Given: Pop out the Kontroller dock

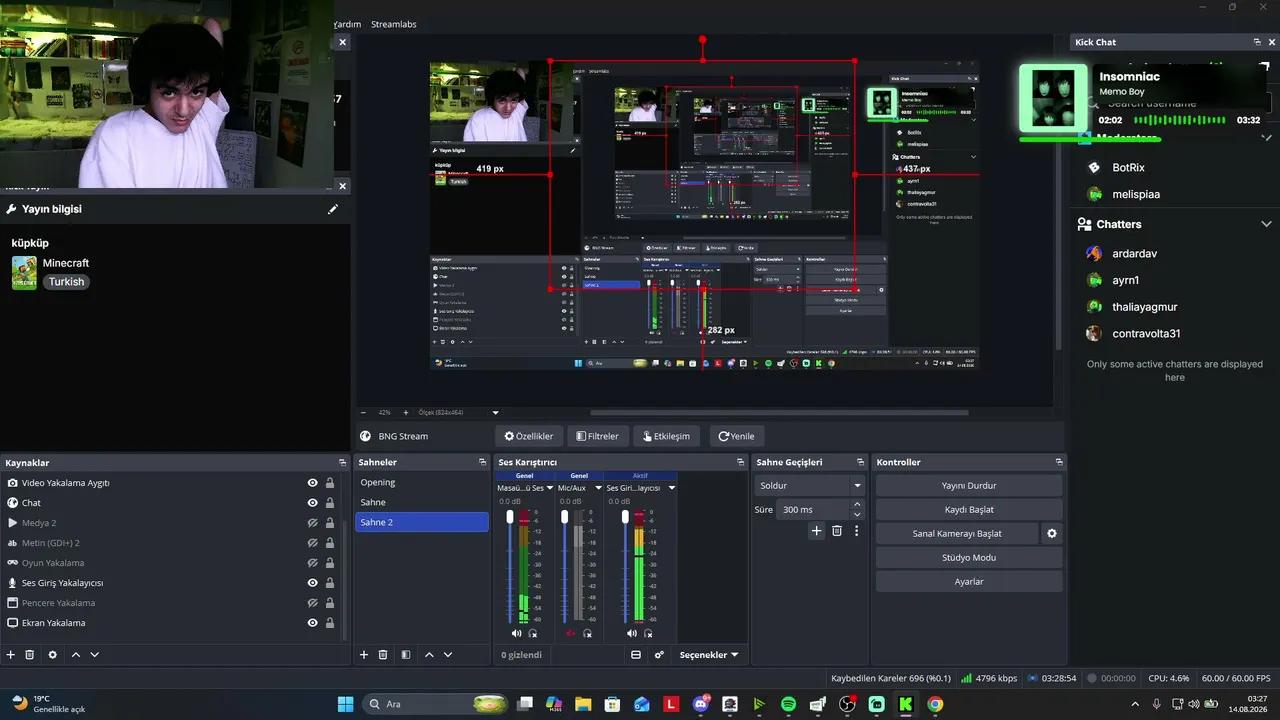Looking at the screenshot, I should click(x=1059, y=462).
